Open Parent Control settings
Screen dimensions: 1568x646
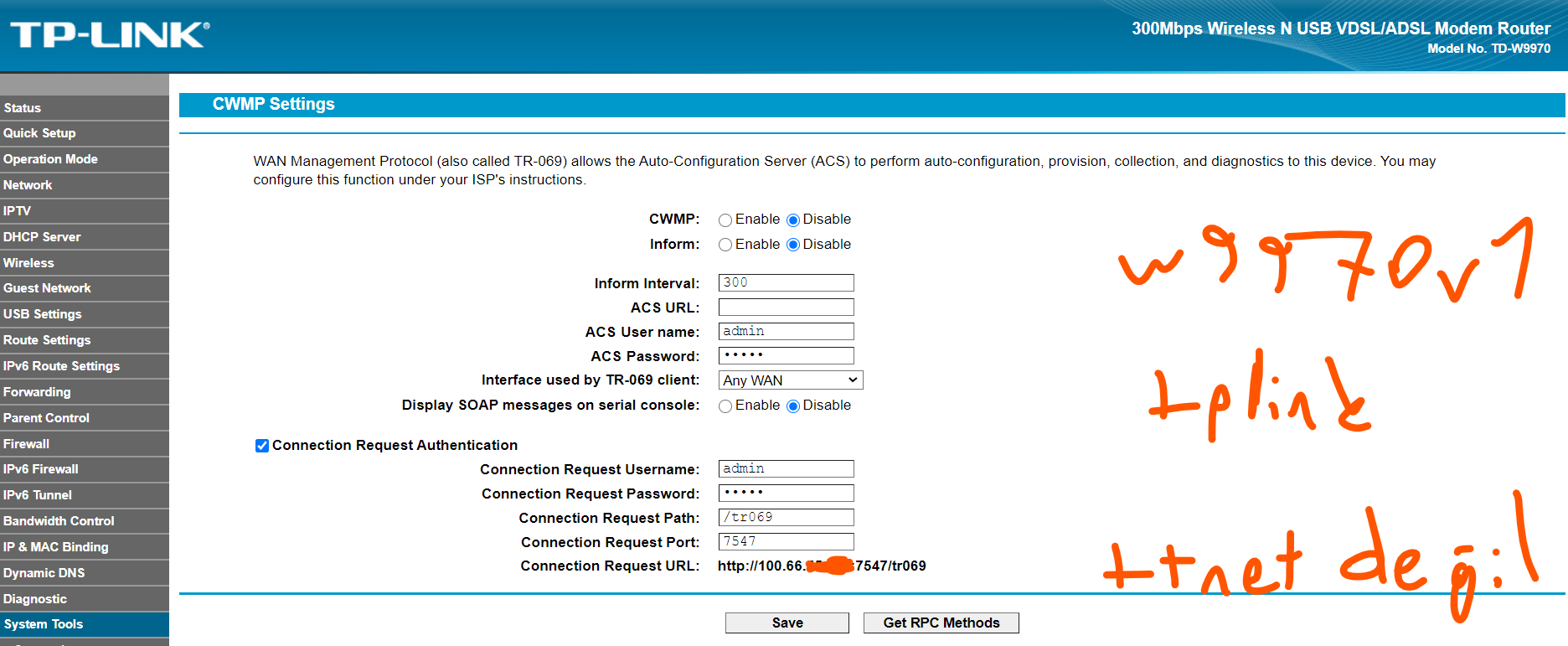click(x=84, y=418)
